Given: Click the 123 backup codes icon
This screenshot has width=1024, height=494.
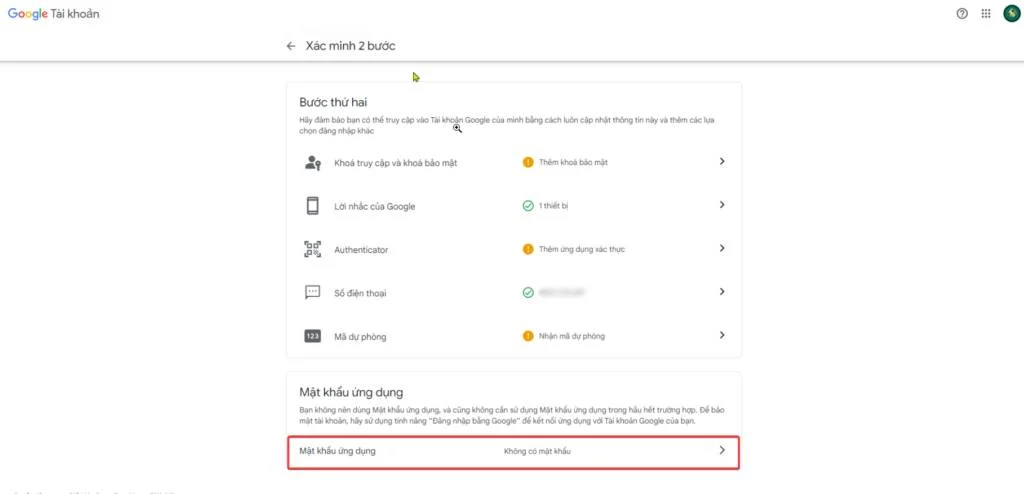Looking at the screenshot, I should [x=312, y=336].
